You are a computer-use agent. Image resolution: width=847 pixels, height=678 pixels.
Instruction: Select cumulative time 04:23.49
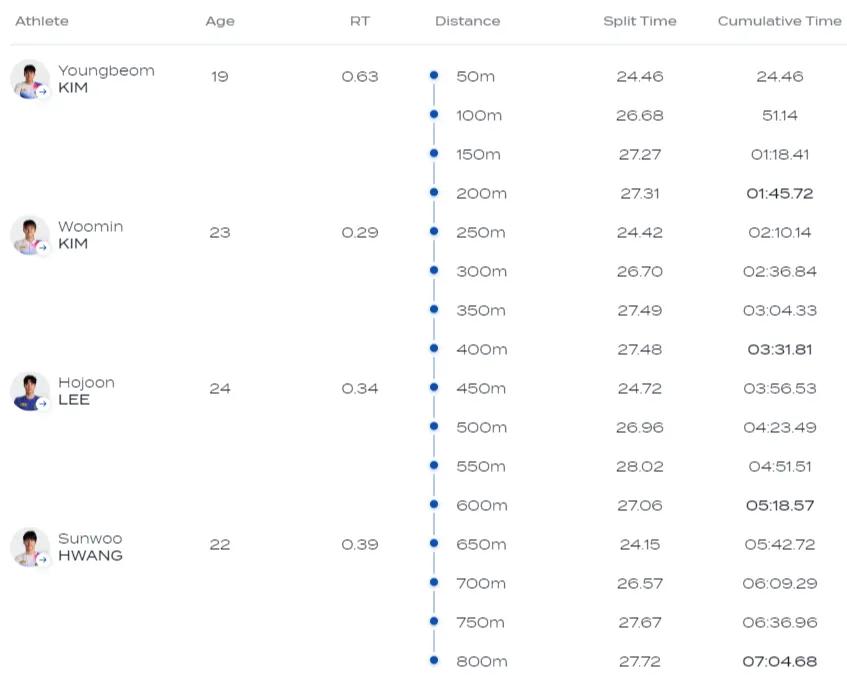tap(779, 428)
